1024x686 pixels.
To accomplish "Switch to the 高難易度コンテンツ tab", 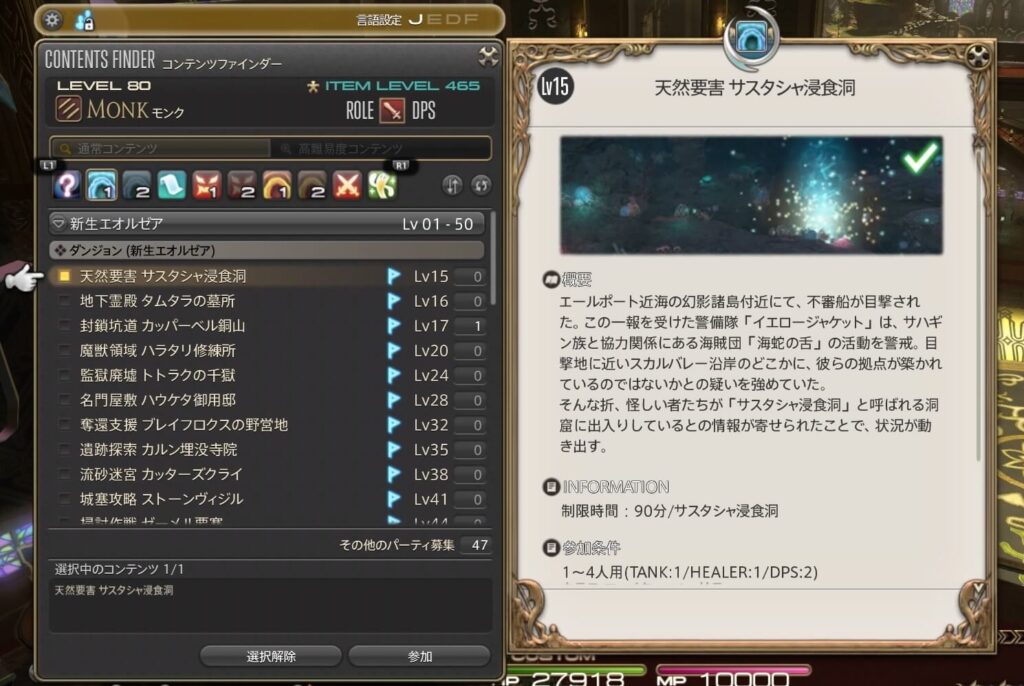I will click(x=380, y=148).
